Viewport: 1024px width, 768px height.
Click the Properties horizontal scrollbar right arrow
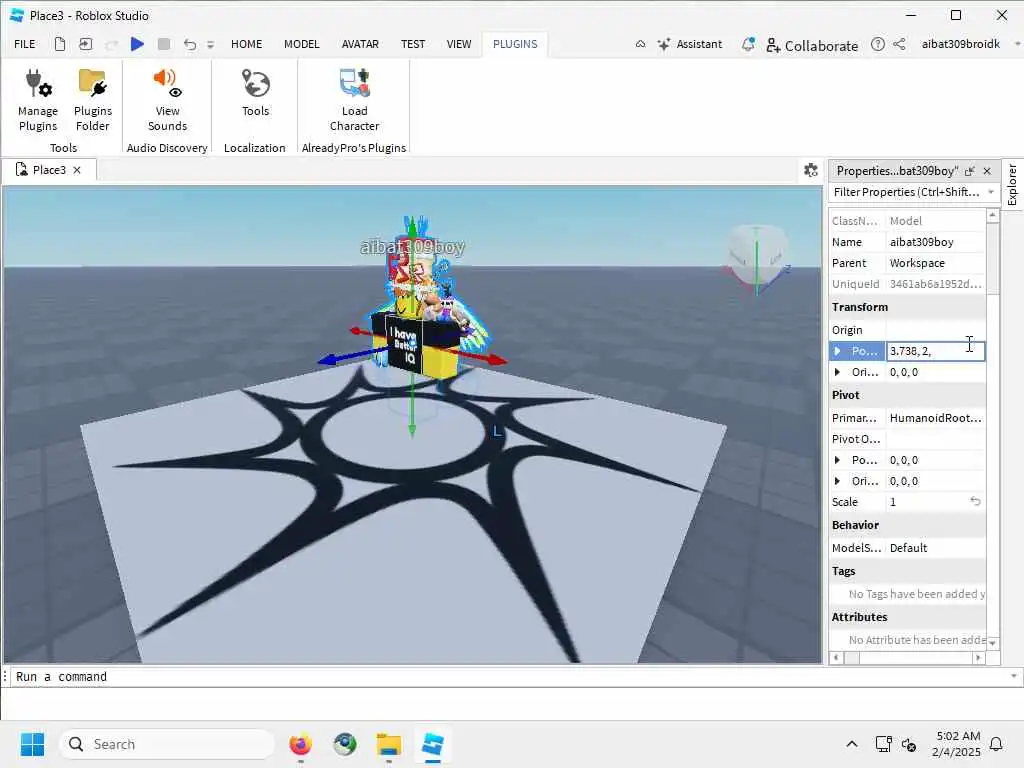click(x=978, y=658)
